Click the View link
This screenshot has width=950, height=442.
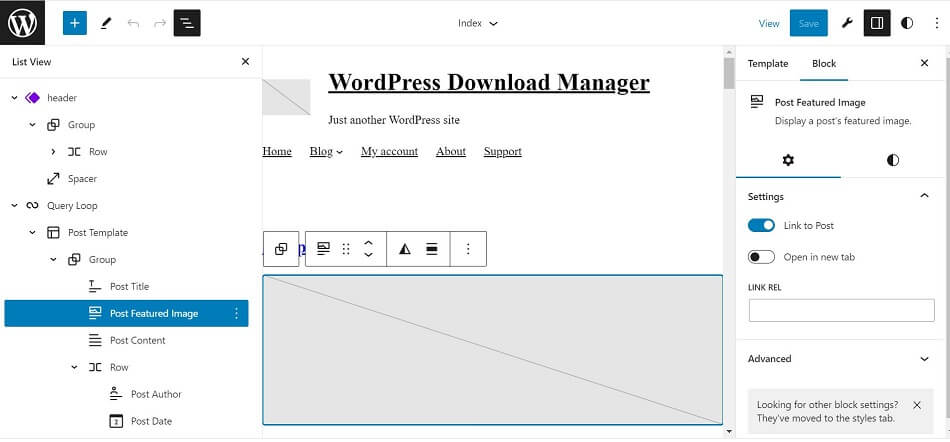[769, 23]
